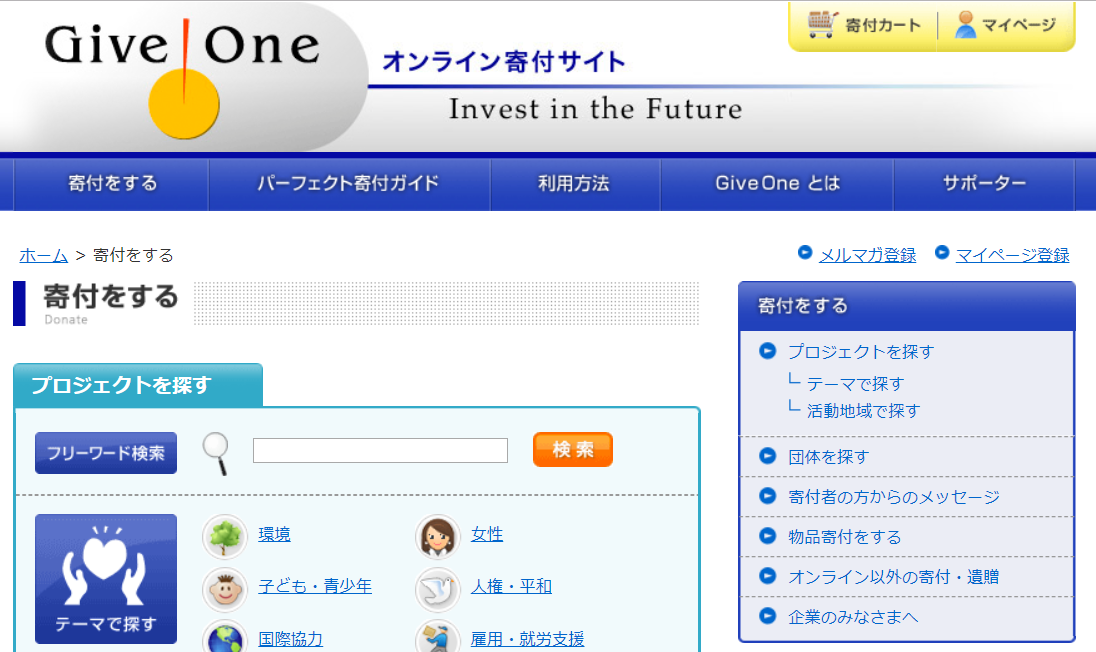Image resolution: width=1096 pixels, height=652 pixels.
Task: Click the dove icon for 人権・平和
Action: [438, 588]
